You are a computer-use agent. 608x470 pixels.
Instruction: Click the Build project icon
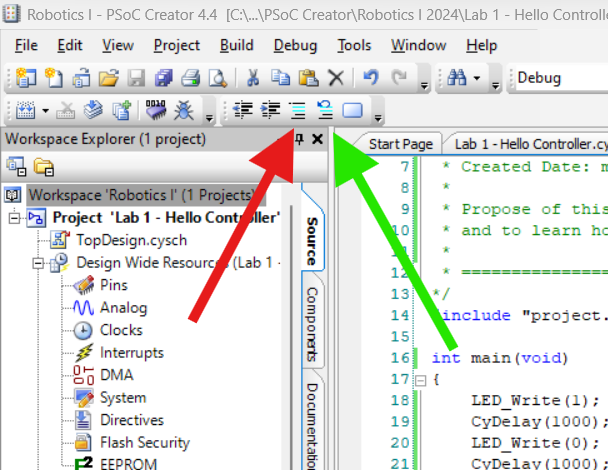click(x=26, y=111)
